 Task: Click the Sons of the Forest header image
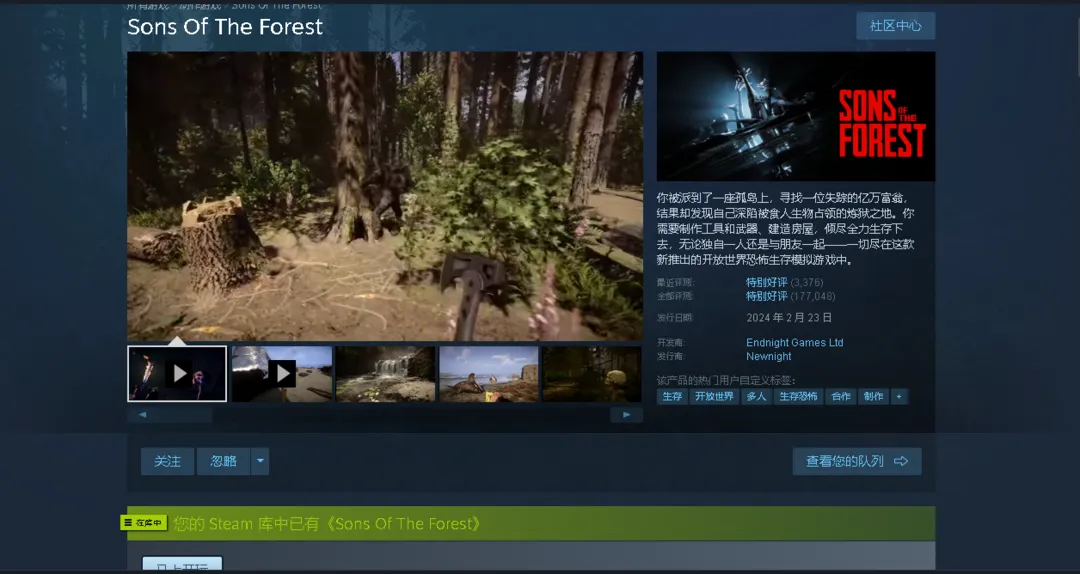795,116
